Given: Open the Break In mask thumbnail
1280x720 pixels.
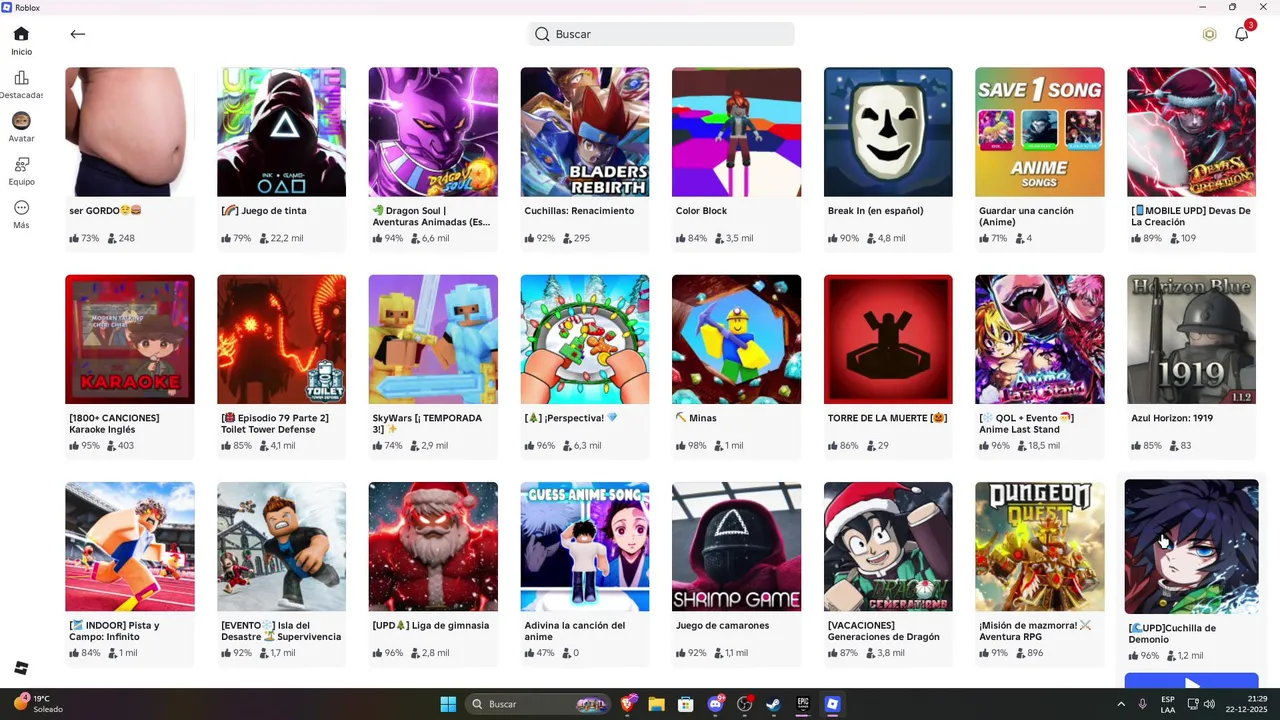Looking at the screenshot, I should click(x=888, y=132).
